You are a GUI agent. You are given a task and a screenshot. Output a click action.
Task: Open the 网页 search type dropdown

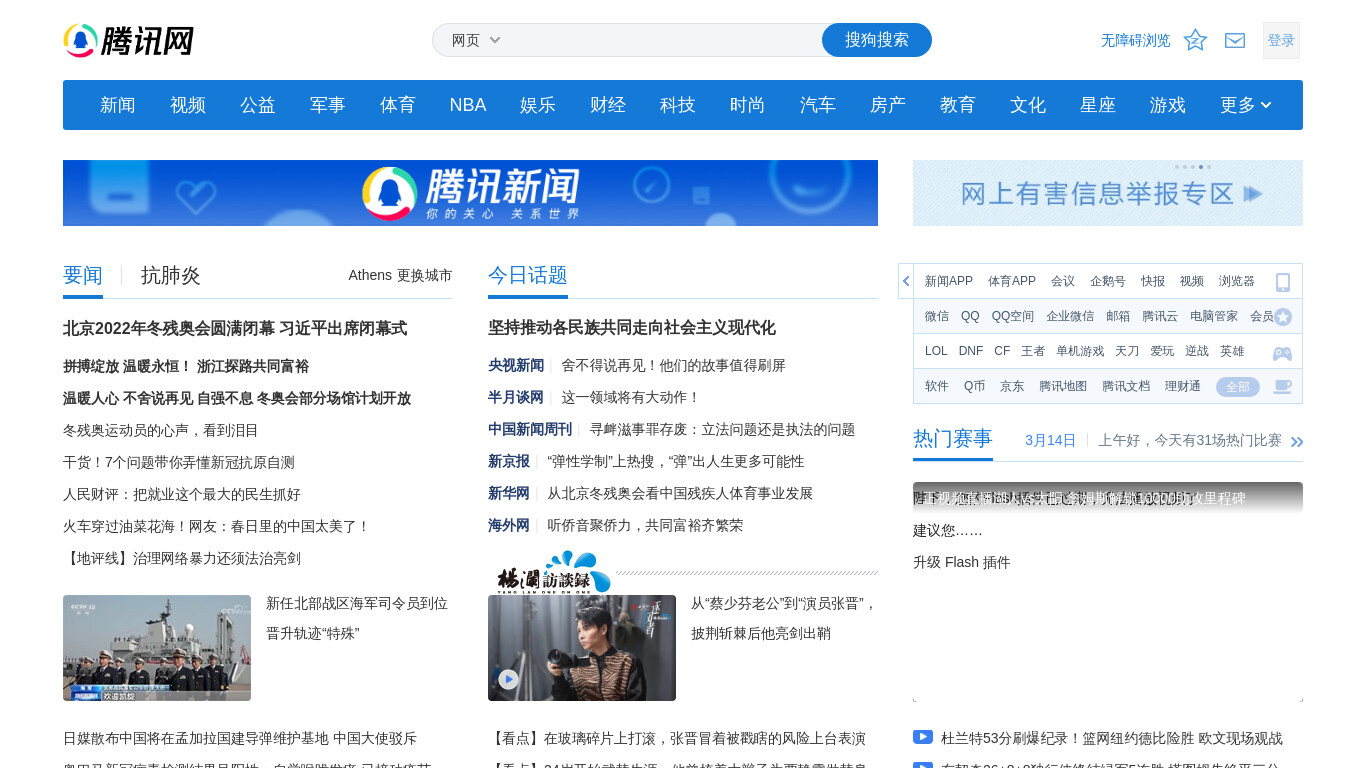click(x=476, y=40)
